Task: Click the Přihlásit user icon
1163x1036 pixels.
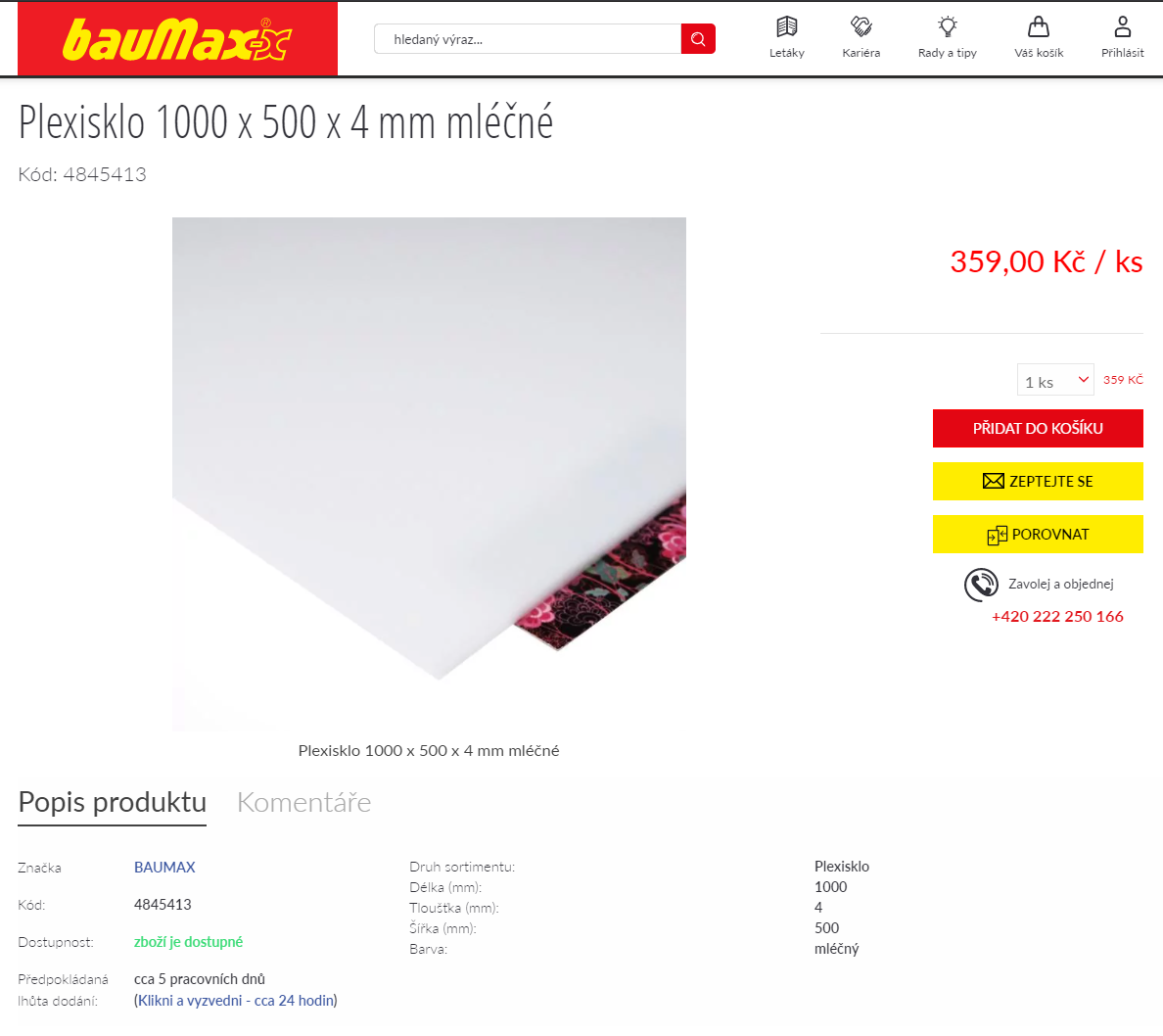Action: pyautogui.click(x=1122, y=26)
